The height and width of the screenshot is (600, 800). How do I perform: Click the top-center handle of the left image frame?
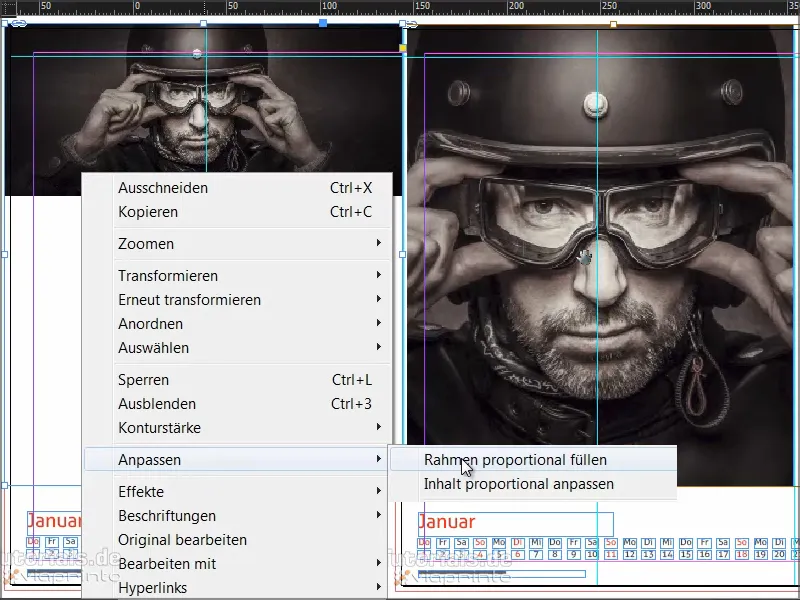tap(204, 22)
